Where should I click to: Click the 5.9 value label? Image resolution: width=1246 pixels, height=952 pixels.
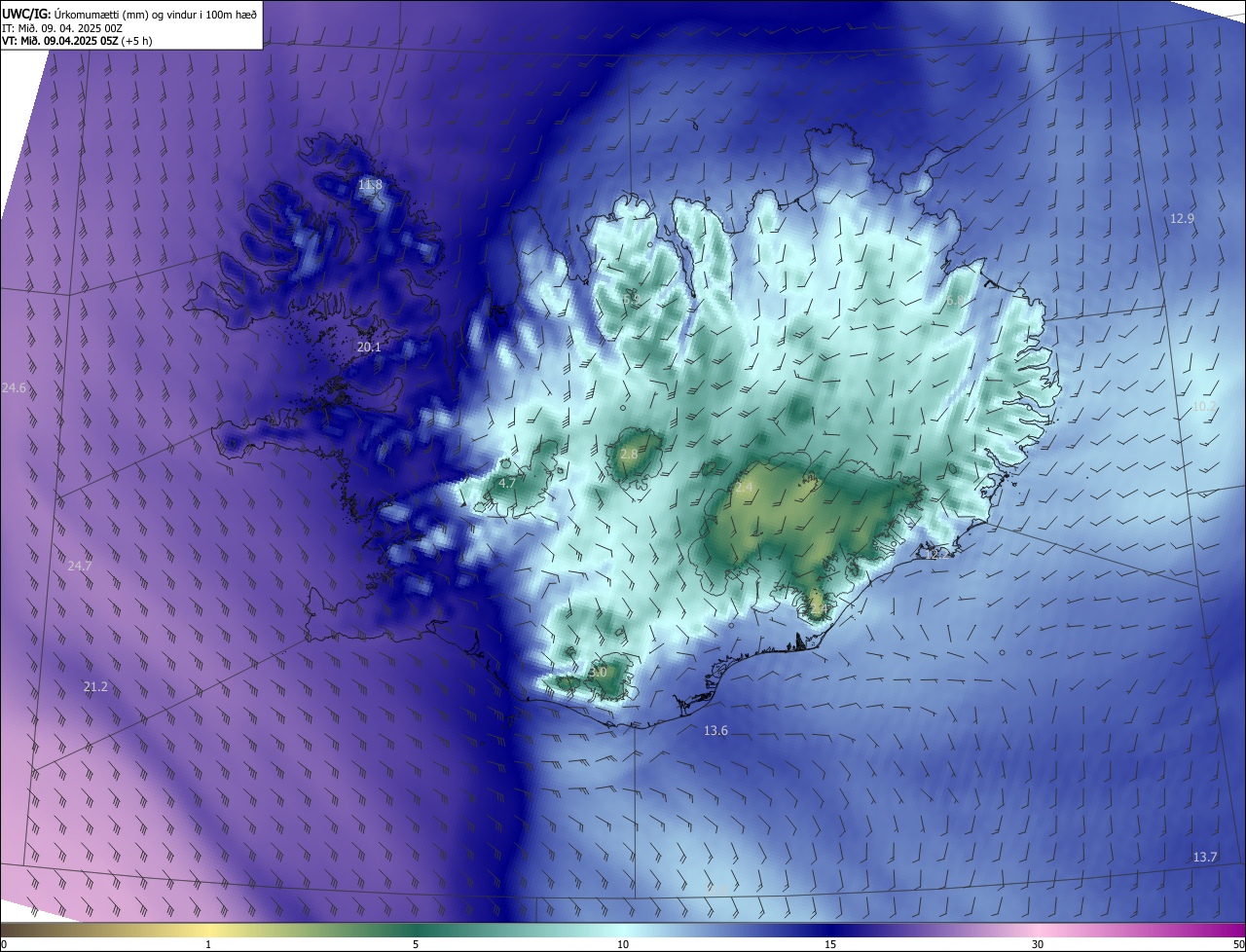[631, 299]
